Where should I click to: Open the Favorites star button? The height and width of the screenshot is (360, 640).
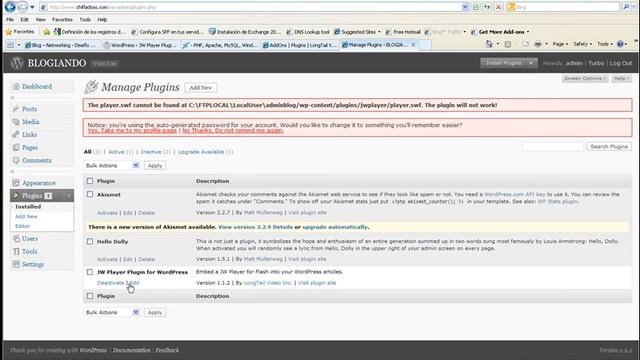click(20, 31)
